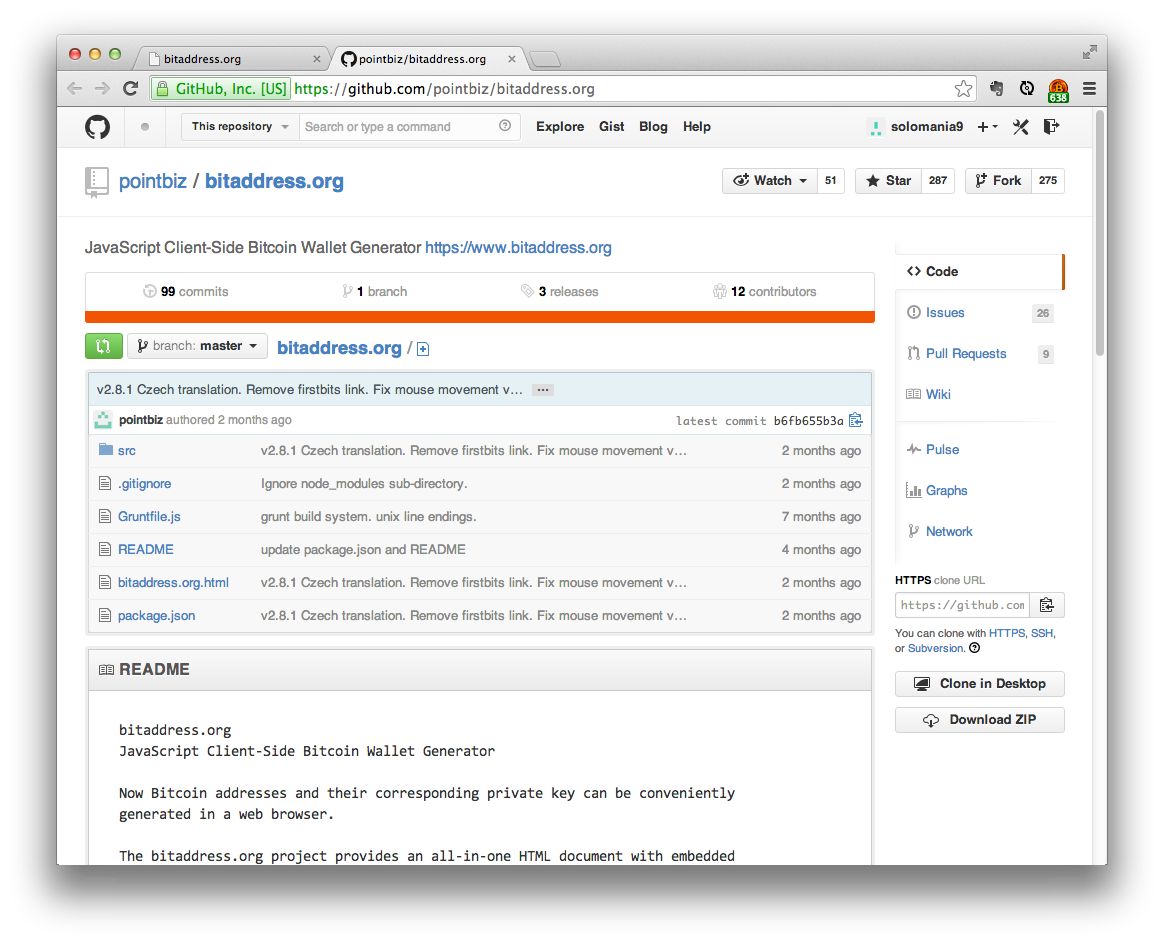The height and width of the screenshot is (944, 1164).
Task: Select the HTTPS clone URL text field
Action: 962,605
